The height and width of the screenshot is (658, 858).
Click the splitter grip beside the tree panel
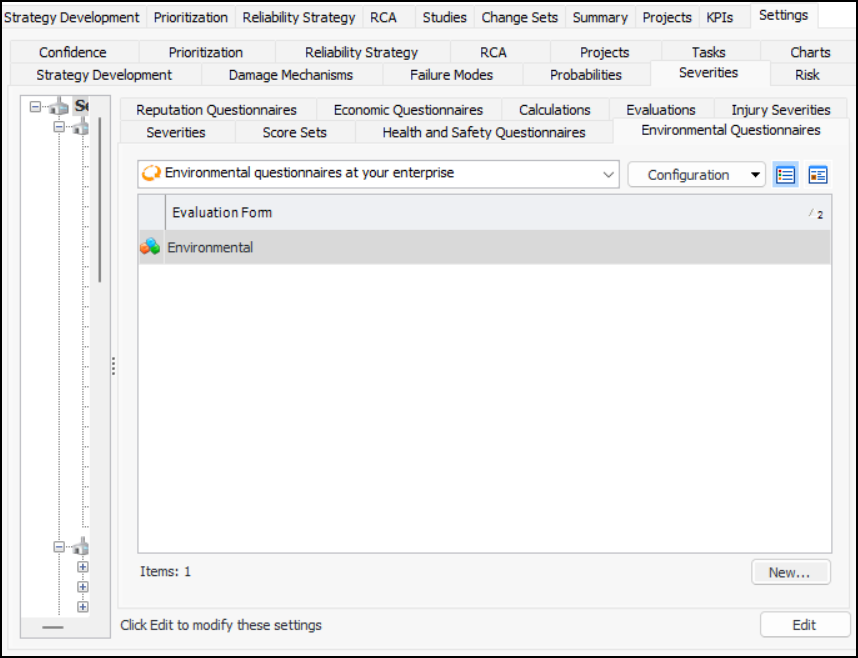pos(113,366)
